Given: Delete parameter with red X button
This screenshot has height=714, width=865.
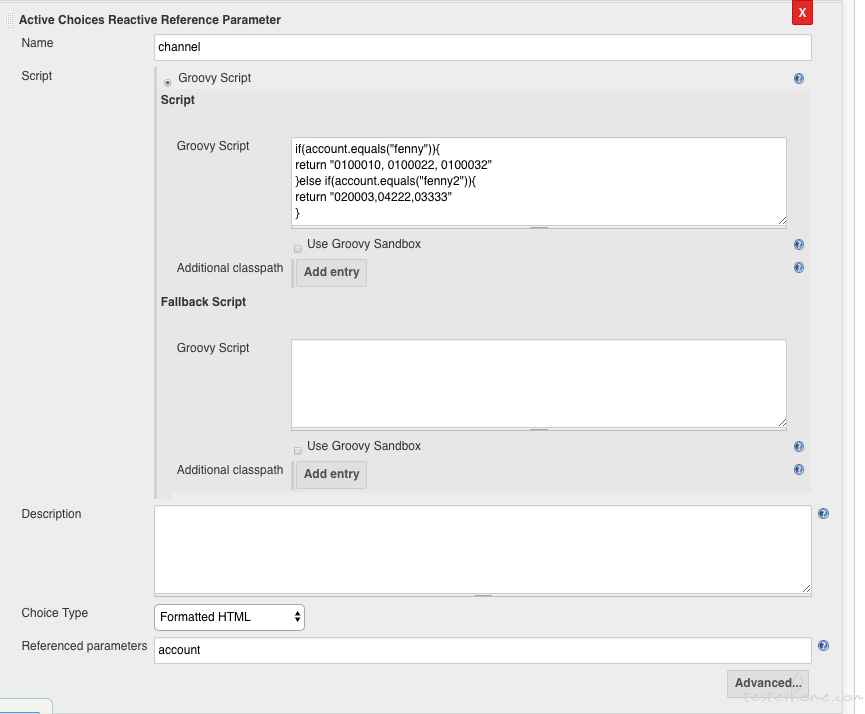Looking at the screenshot, I should 802,13.
